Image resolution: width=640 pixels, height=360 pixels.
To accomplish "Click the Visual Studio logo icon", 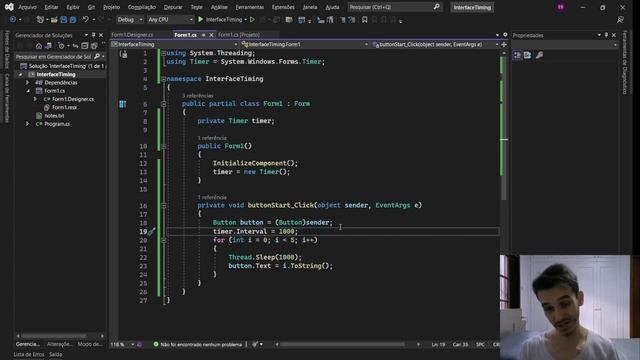I will tap(9, 7).
